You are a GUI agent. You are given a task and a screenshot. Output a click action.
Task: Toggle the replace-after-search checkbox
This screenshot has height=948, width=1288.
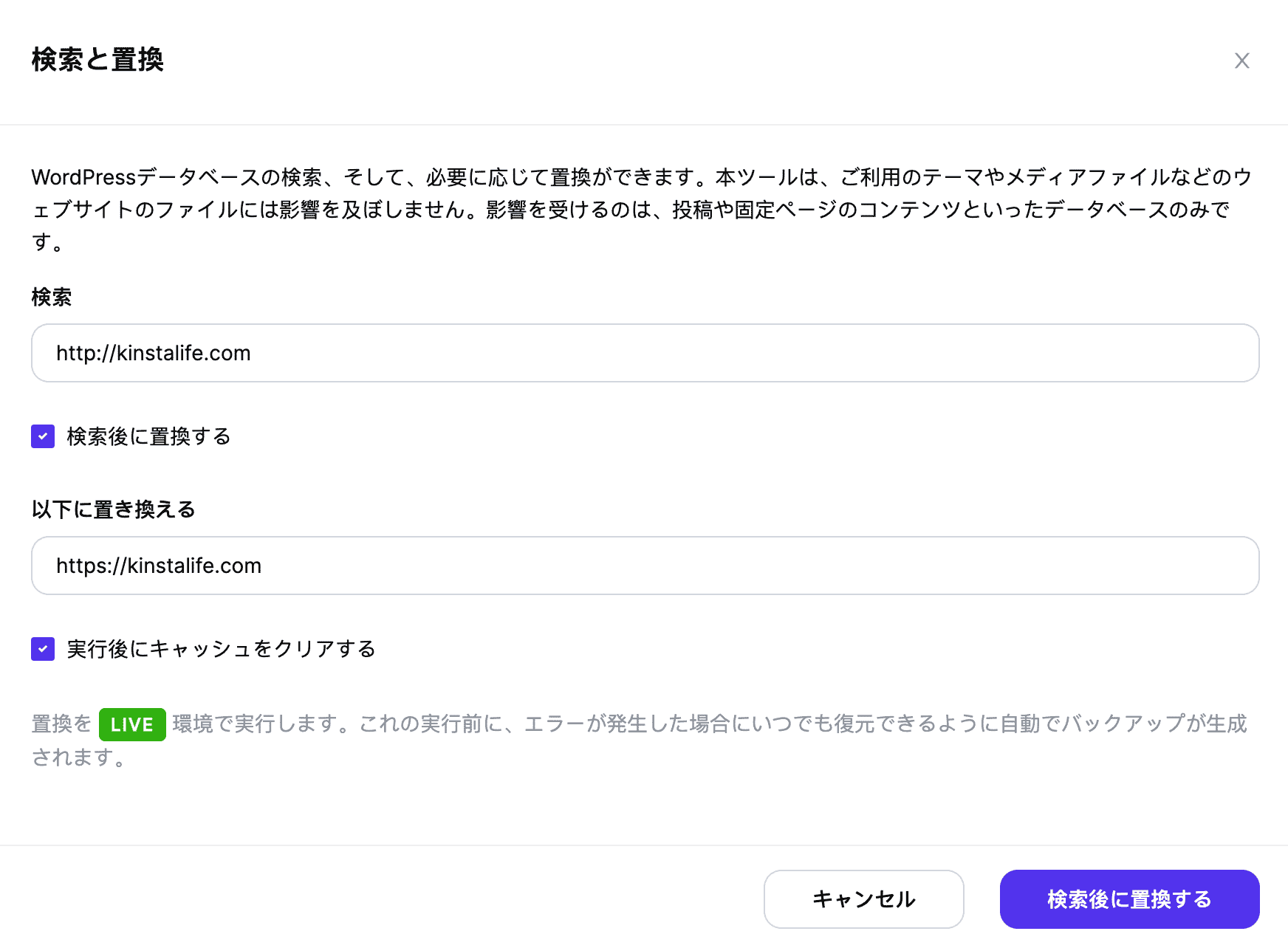point(43,436)
